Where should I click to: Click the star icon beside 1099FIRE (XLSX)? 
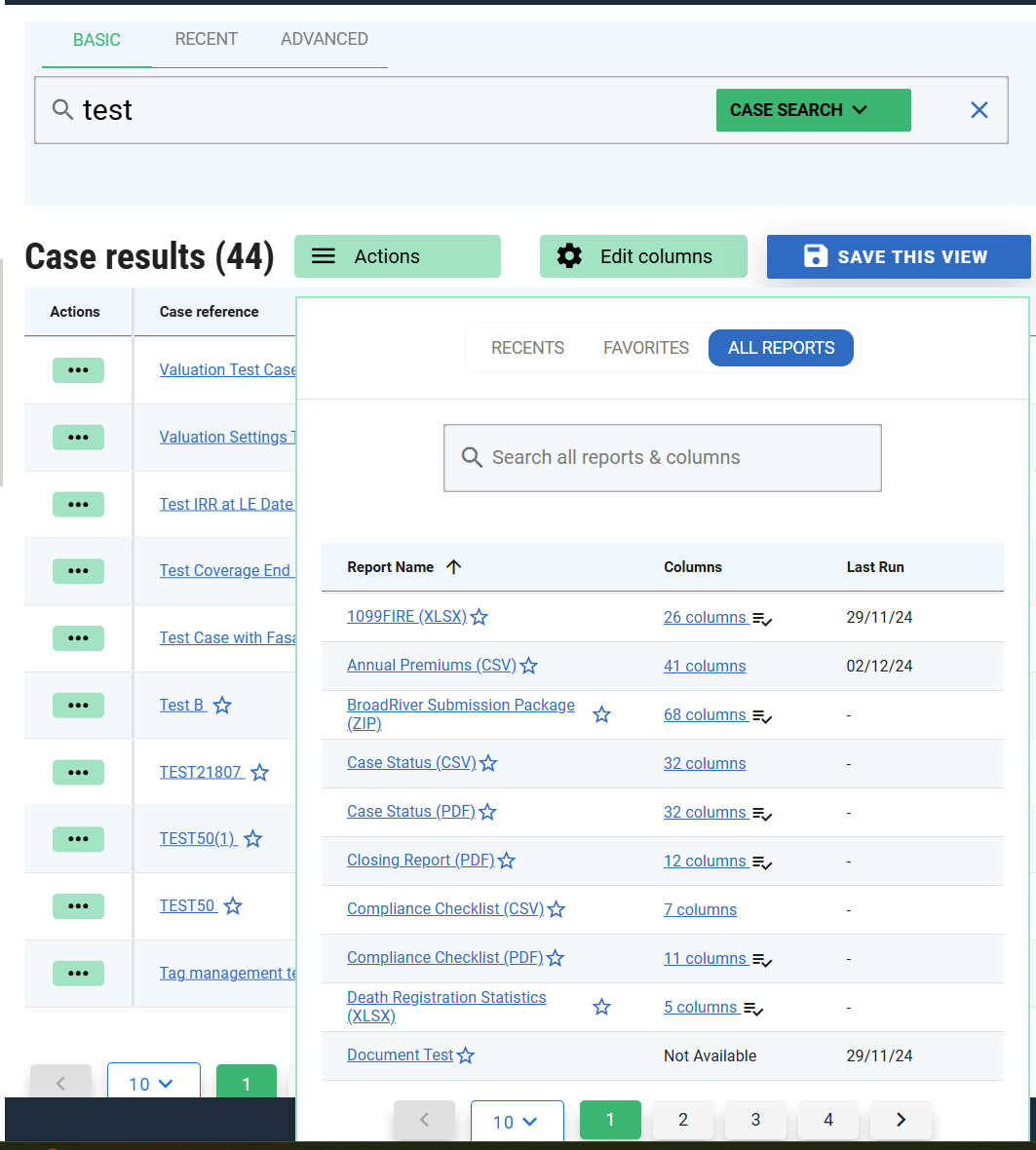coord(480,618)
